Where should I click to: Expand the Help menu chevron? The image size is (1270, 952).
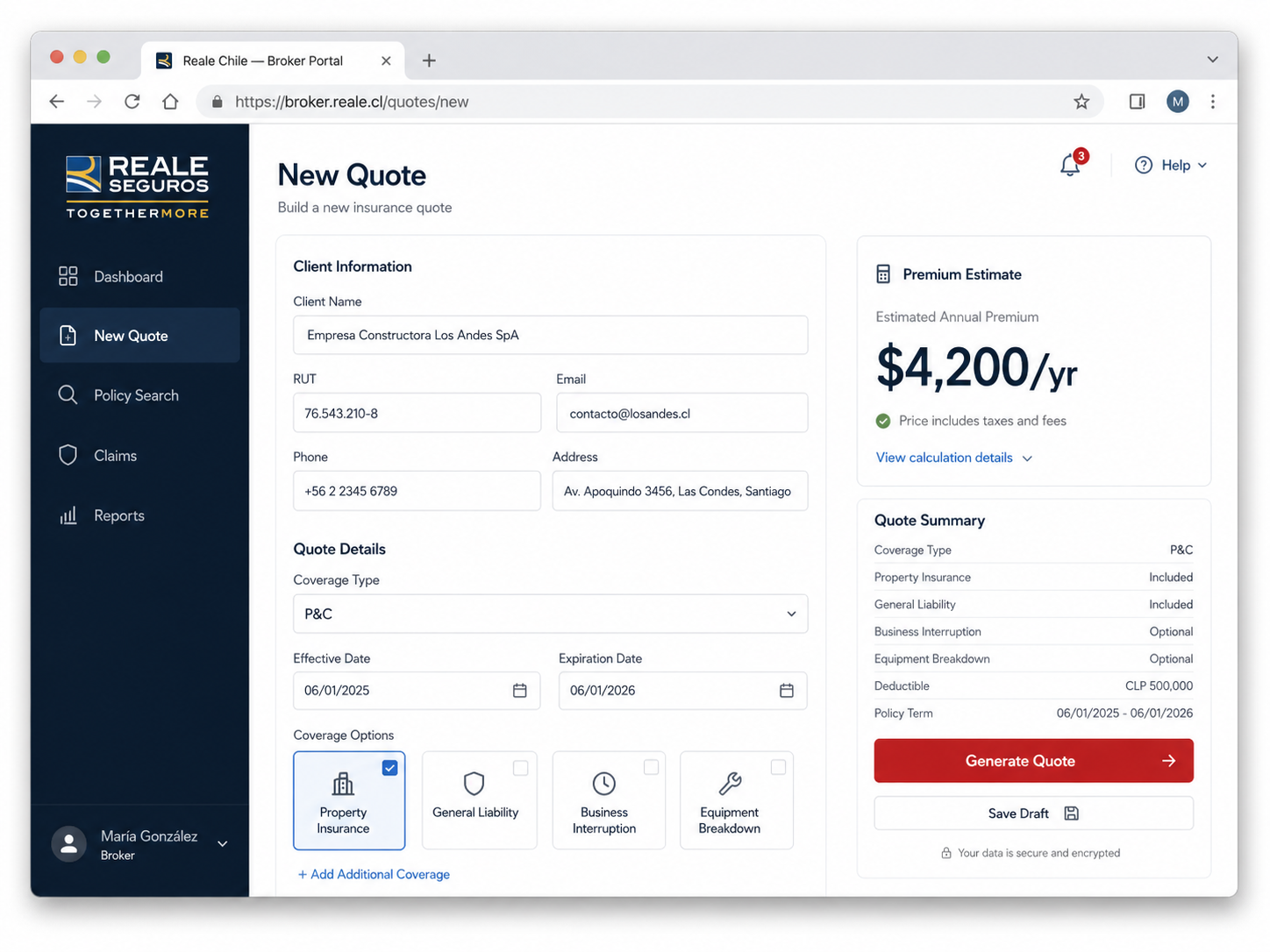1202,165
